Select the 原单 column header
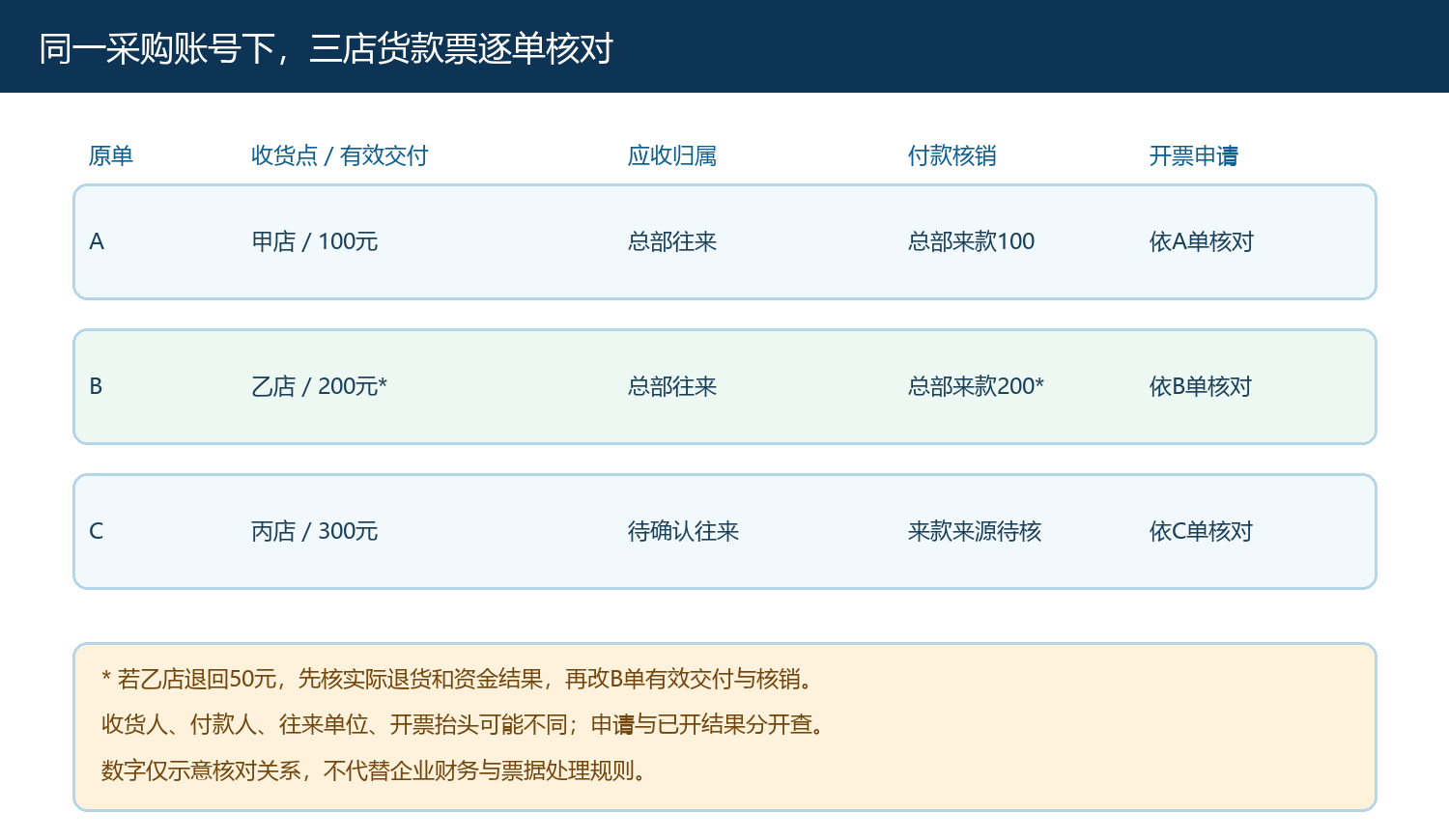Screen dimensions: 1449x840 (111, 155)
